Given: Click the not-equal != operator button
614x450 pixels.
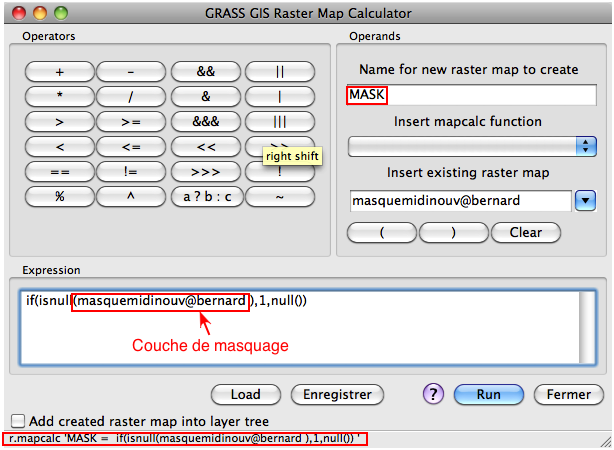Looking at the screenshot, I should (132, 171).
